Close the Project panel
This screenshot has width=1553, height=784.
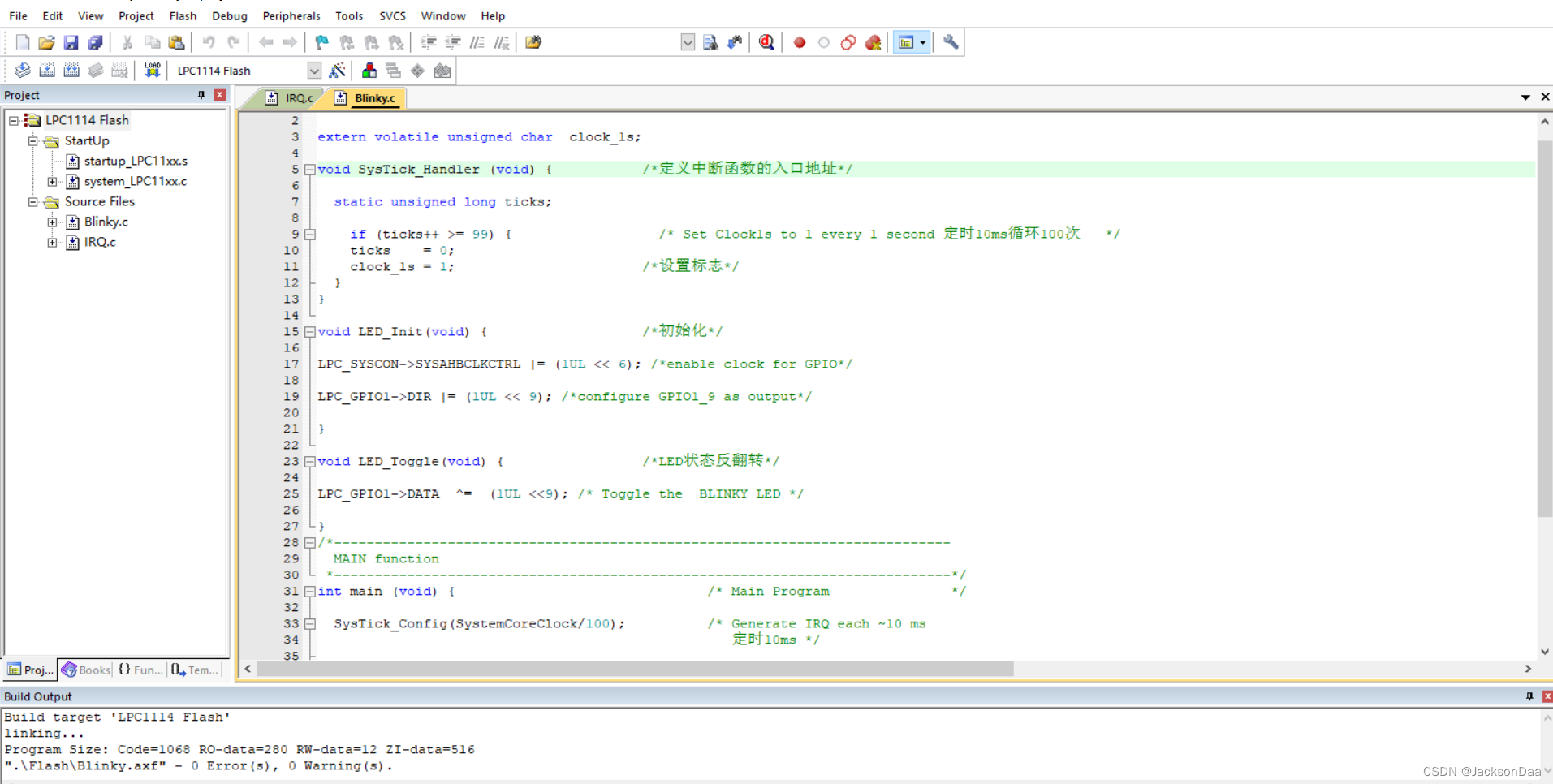tap(219, 95)
